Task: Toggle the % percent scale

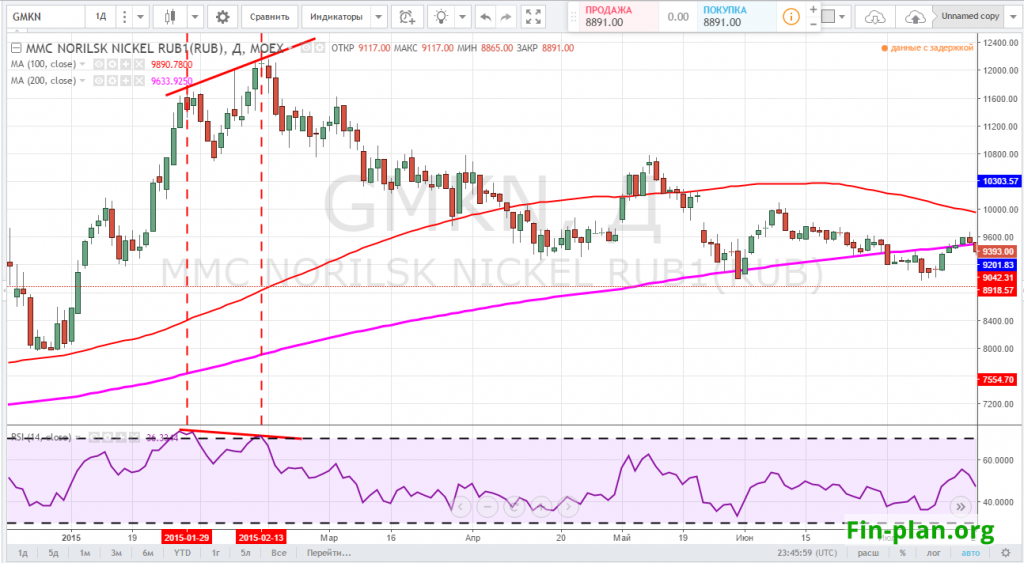Action: click(x=901, y=553)
